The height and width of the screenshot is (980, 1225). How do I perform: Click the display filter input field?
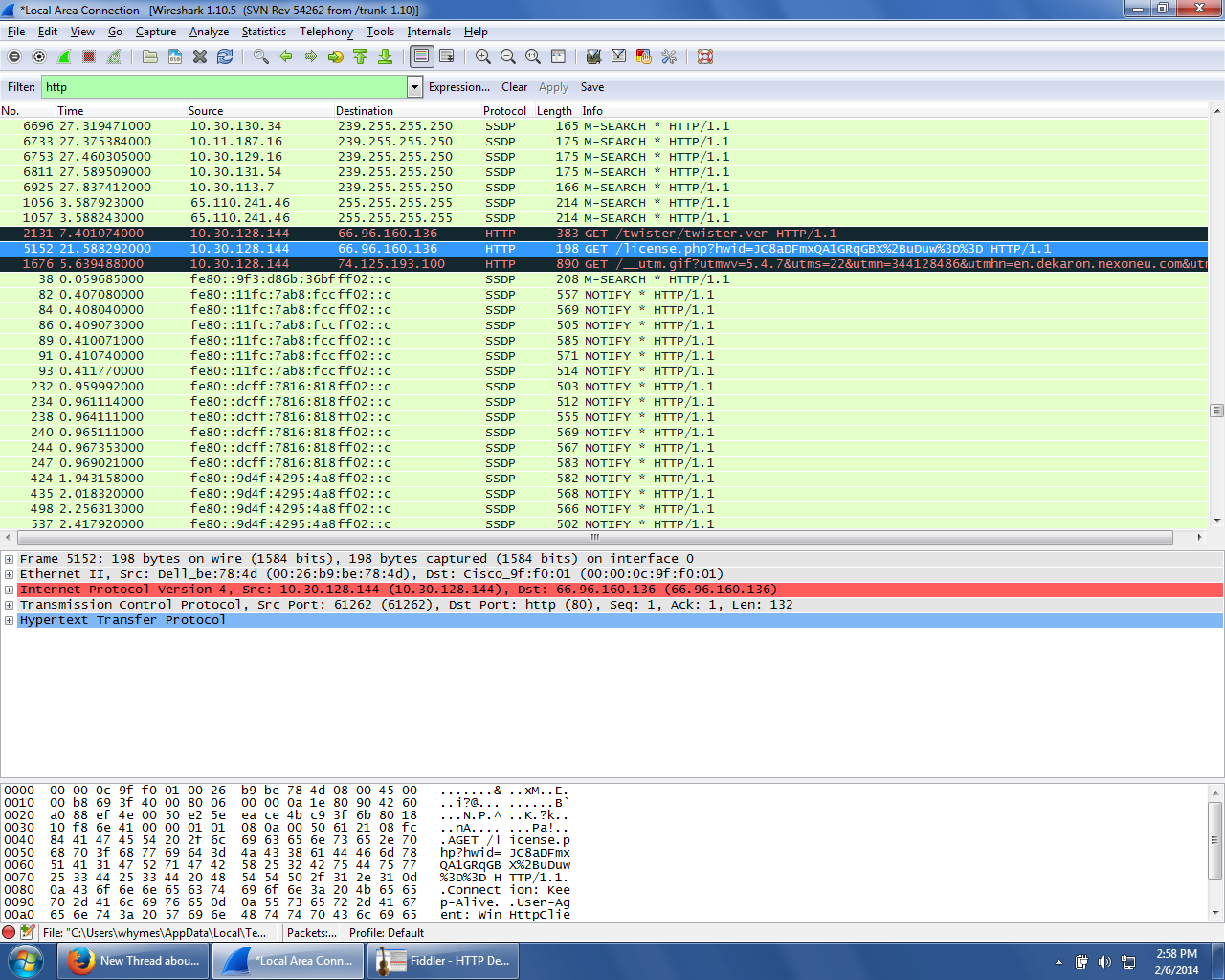click(x=224, y=87)
